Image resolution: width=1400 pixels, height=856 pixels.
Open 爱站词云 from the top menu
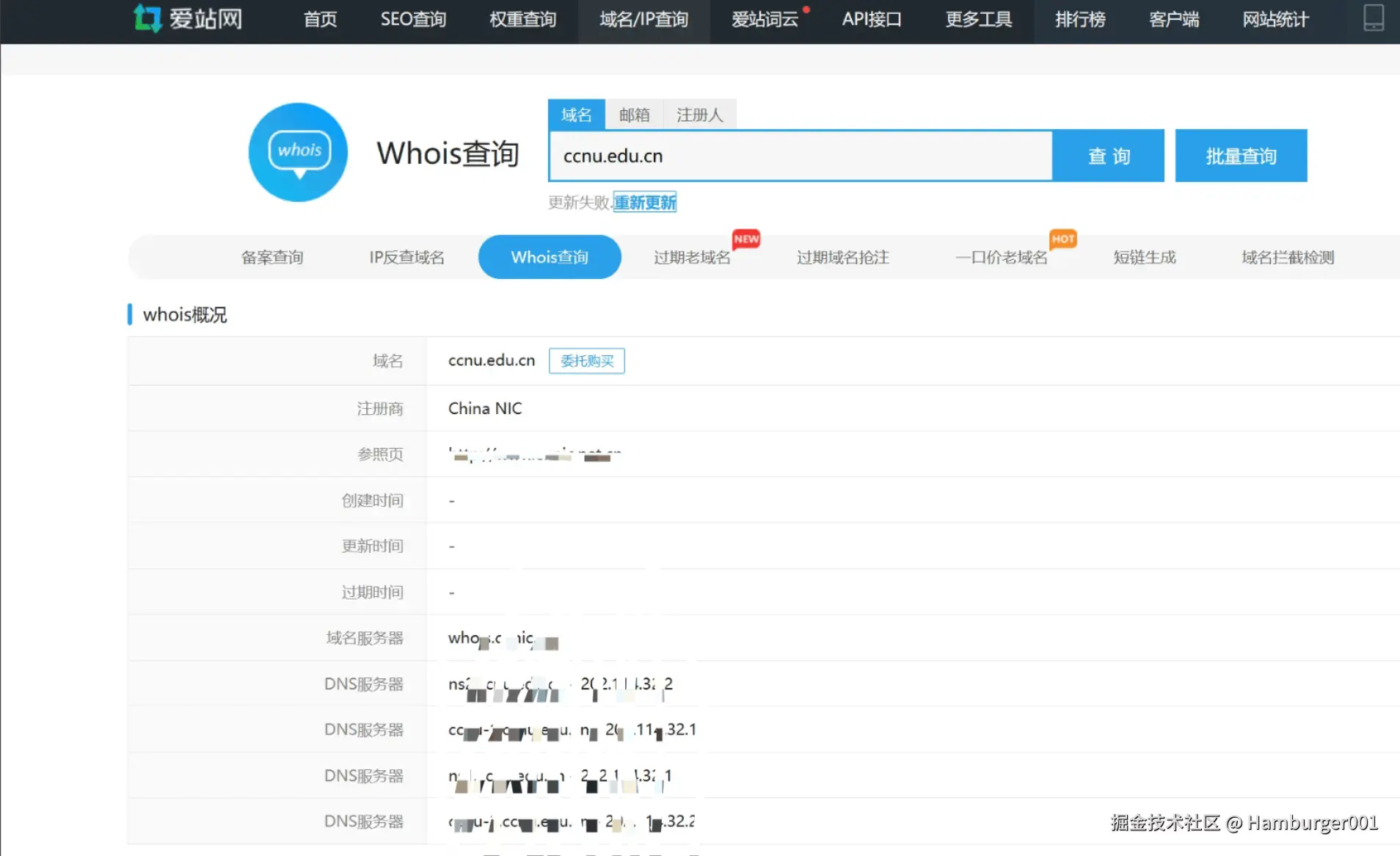[765, 19]
